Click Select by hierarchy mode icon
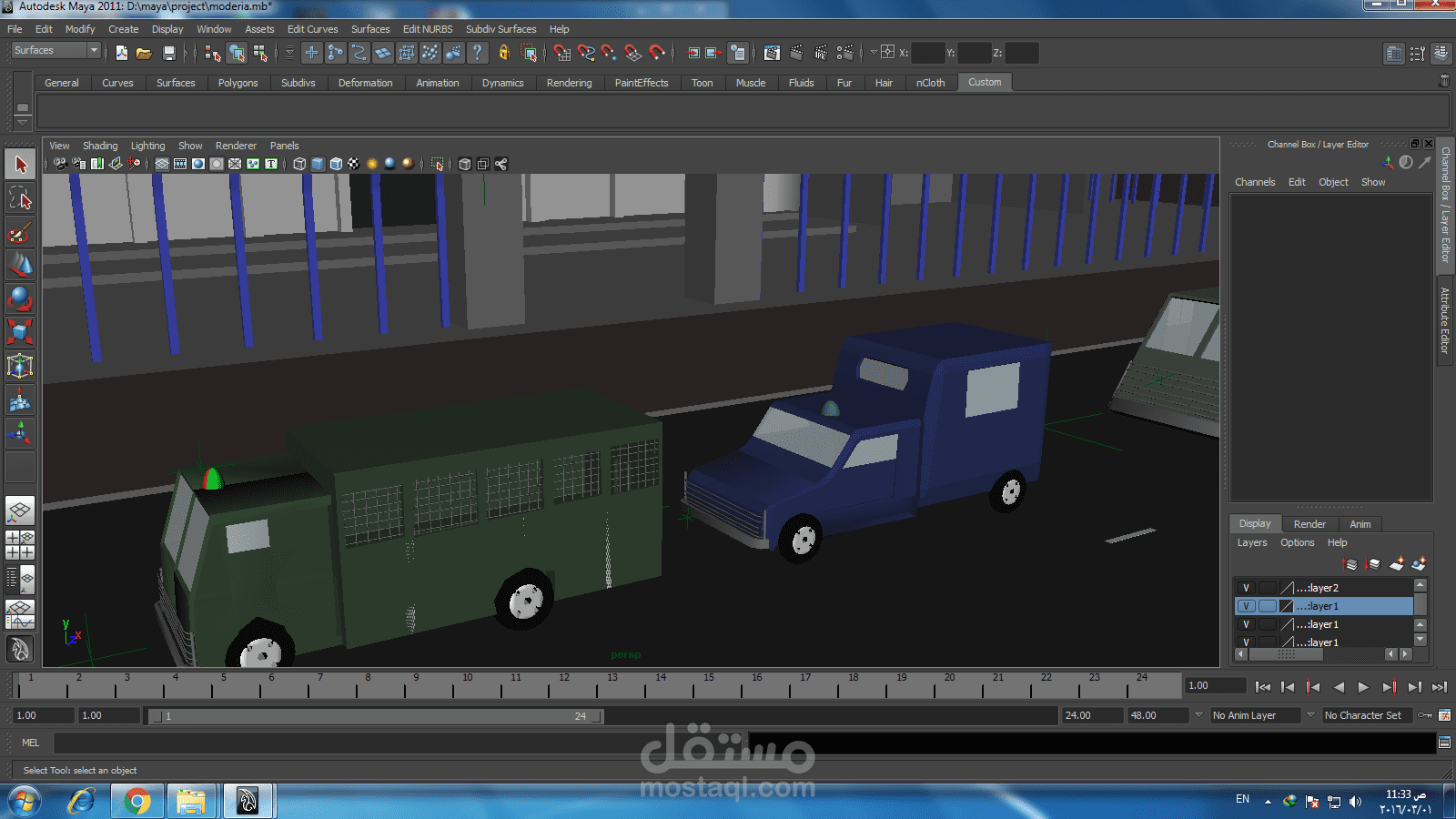Image resolution: width=1456 pixels, height=819 pixels. pyautogui.click(x=213, y=53)
